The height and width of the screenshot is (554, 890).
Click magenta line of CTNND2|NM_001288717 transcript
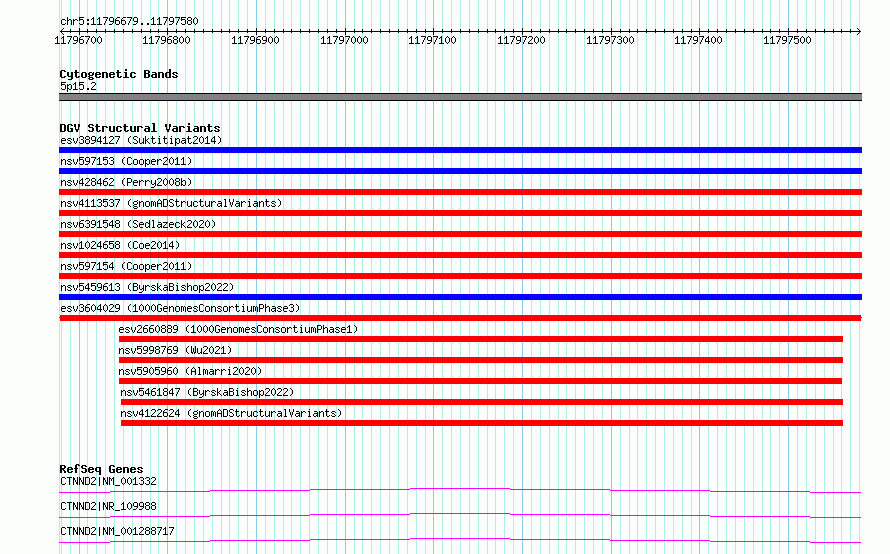tap(460, 540)
